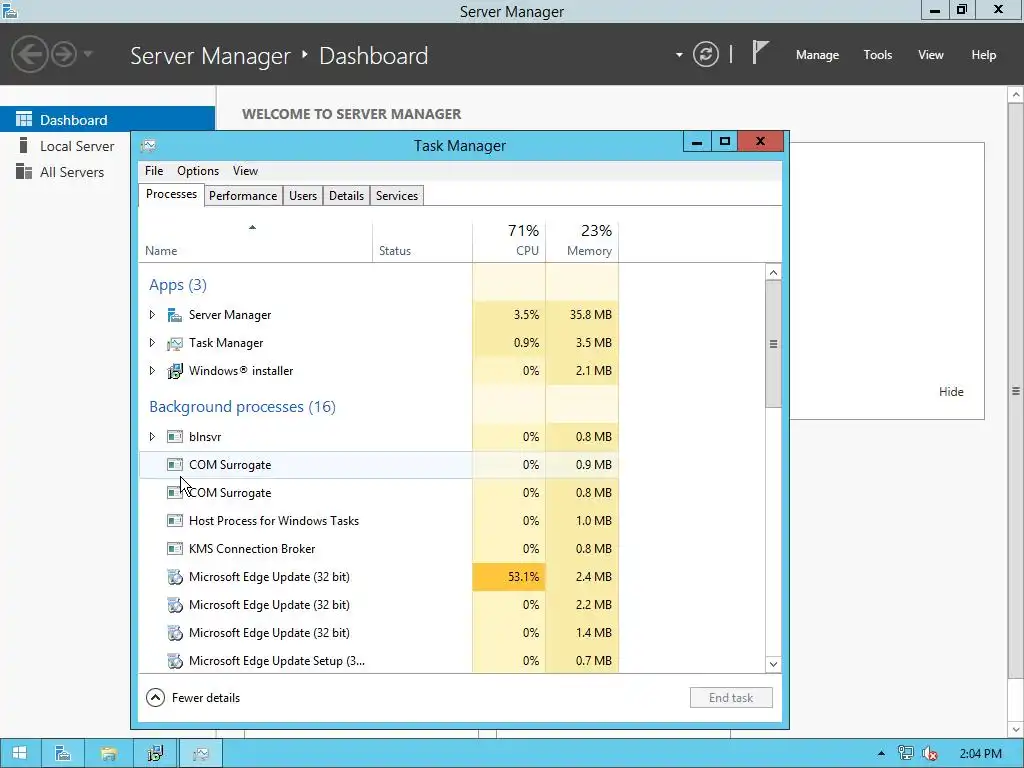Open Task Manager File menu
Viewport: 1024px width, 768px height.
point(154,171)
